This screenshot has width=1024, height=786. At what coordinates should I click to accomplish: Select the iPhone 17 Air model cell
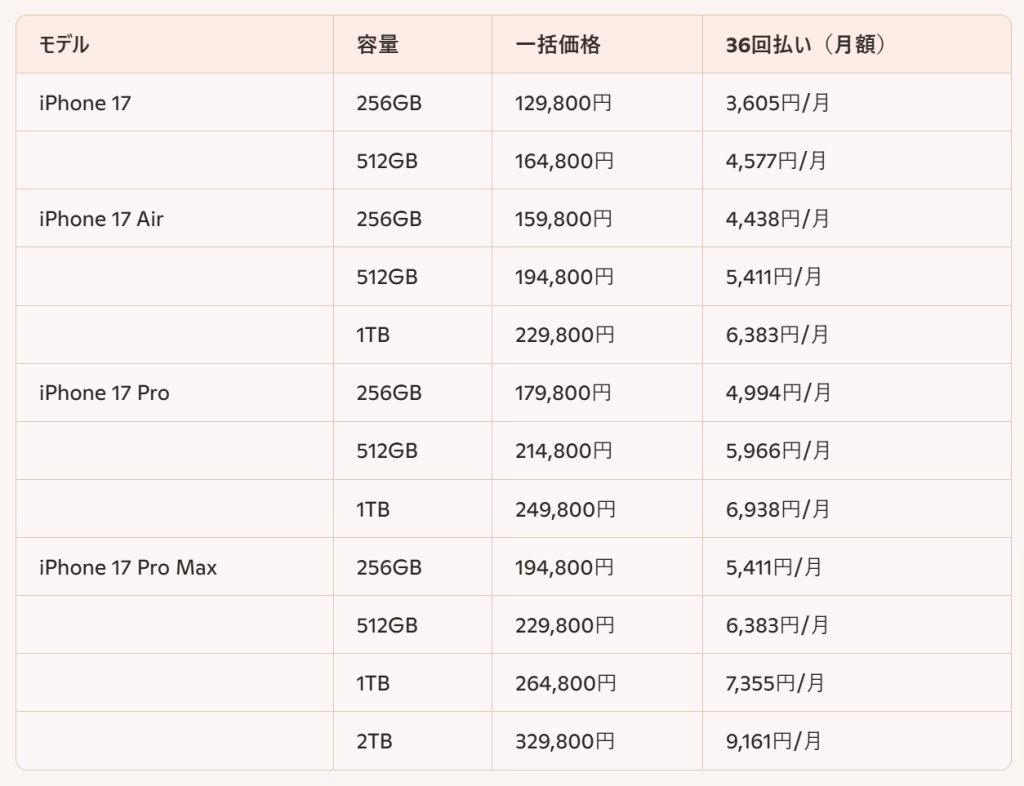101,219
